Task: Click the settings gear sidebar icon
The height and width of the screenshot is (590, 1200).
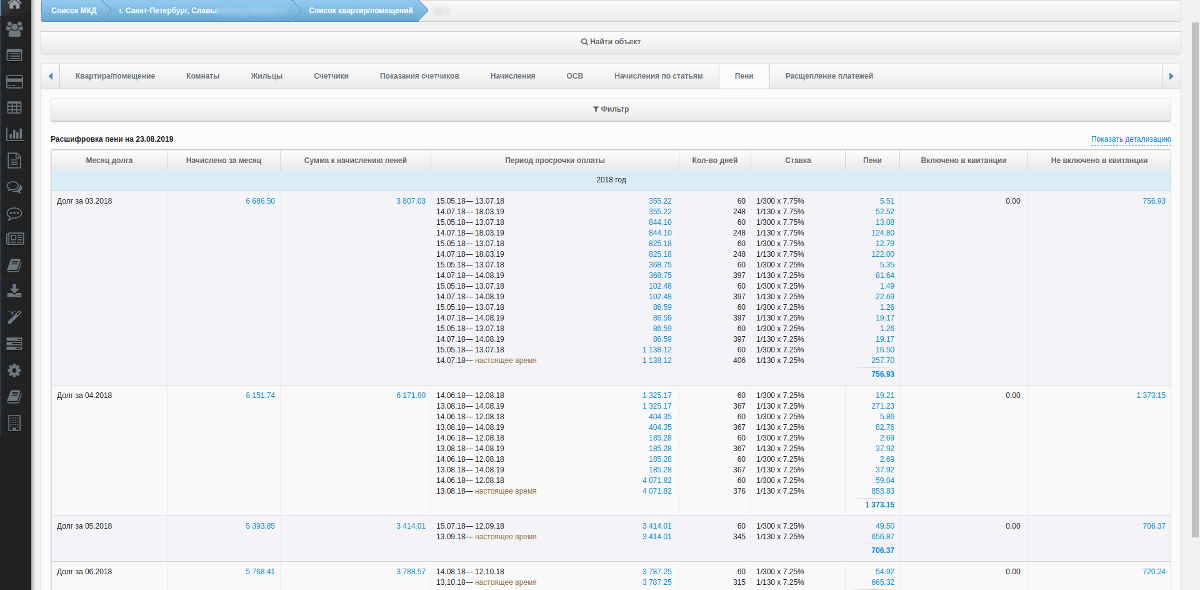Action: pyautogui.click(x=14, y=370)
